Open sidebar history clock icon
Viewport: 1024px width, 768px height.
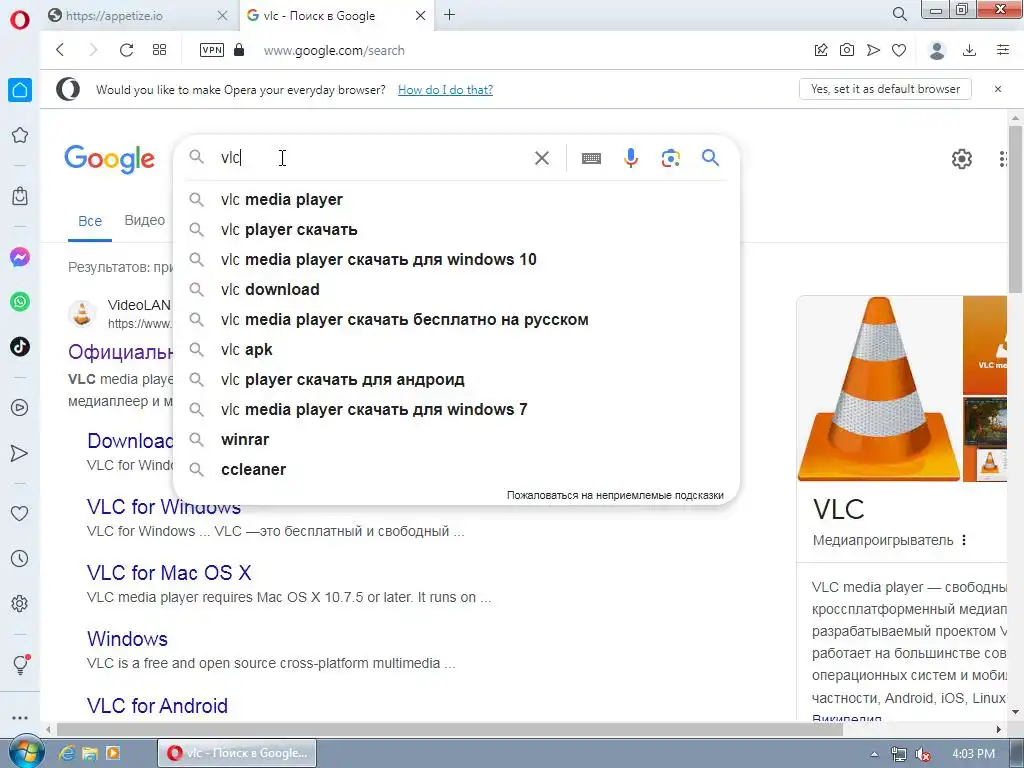pyautogui.click(x=20, y=558)
